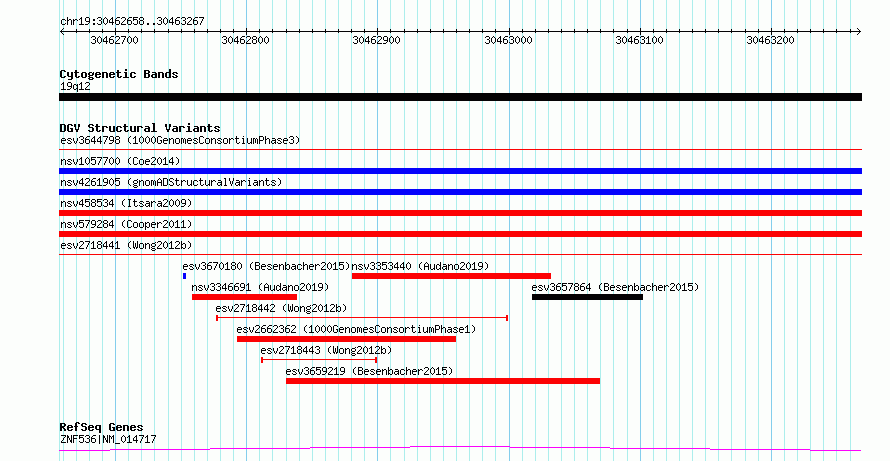Viewport: 890px width, 461px height.
Task: Click the ZNF536|NM_014717 gene label
Action: pyautogui.click(x=108, y=439)
